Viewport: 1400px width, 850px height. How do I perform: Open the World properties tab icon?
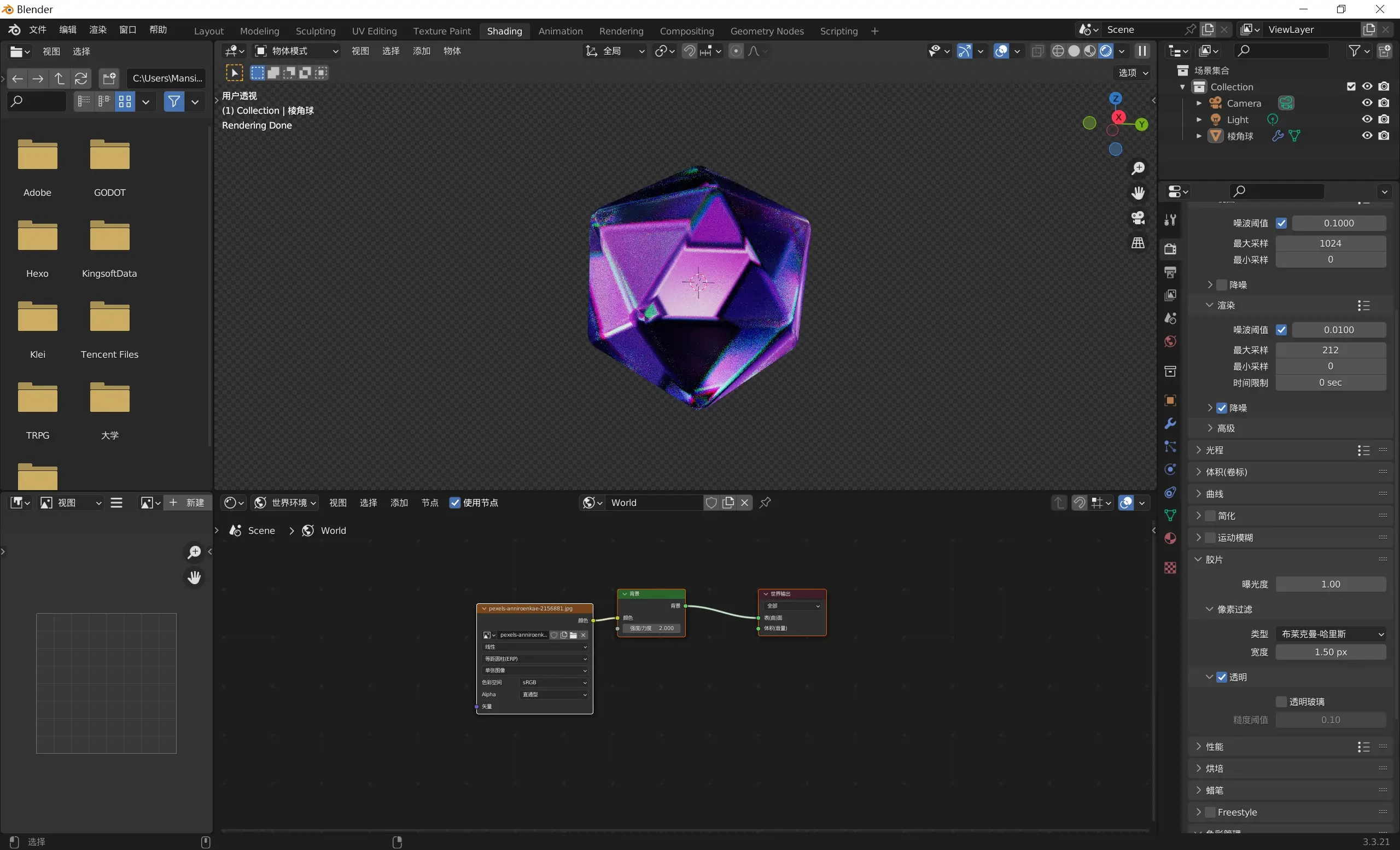pos(1170,341)
